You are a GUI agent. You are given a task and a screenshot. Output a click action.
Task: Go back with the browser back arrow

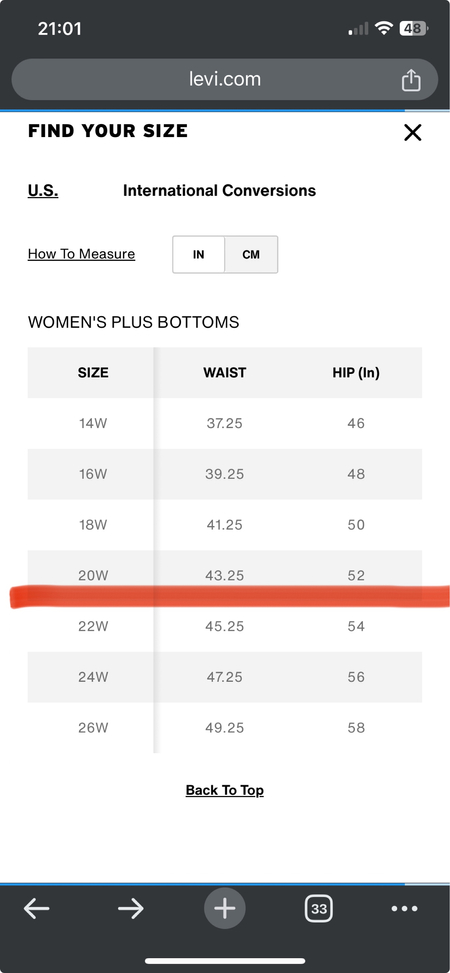36,909
